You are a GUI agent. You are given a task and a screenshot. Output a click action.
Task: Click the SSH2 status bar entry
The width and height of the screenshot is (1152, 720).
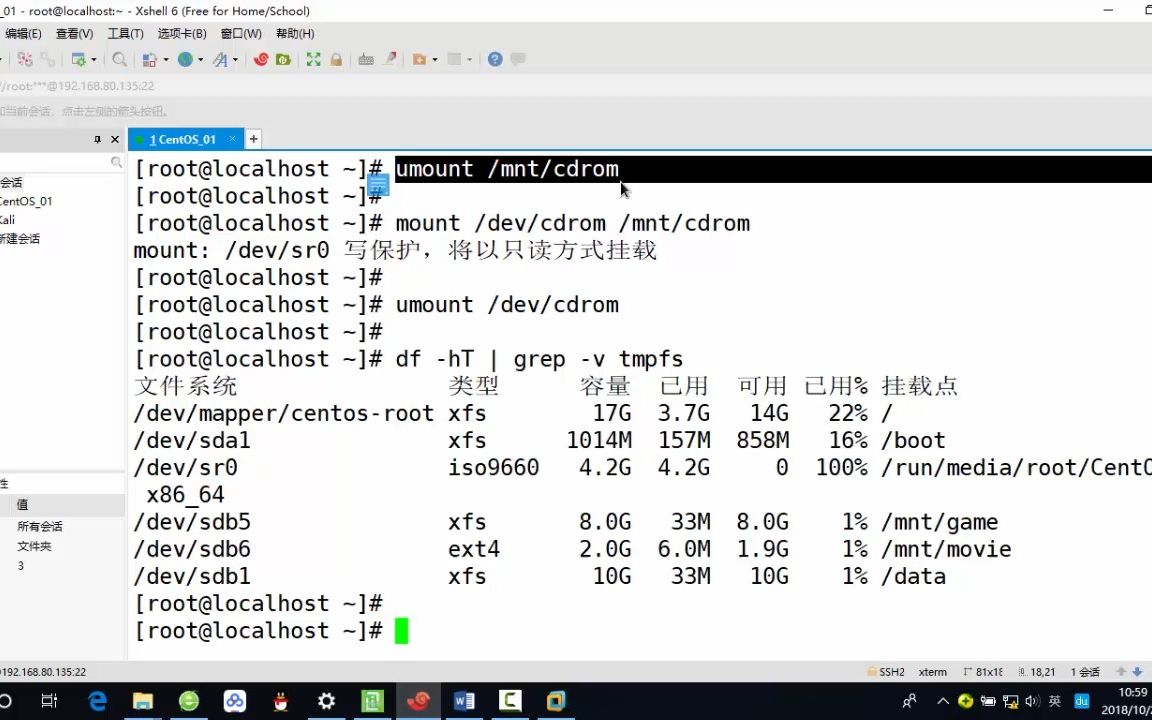point(886,672)
